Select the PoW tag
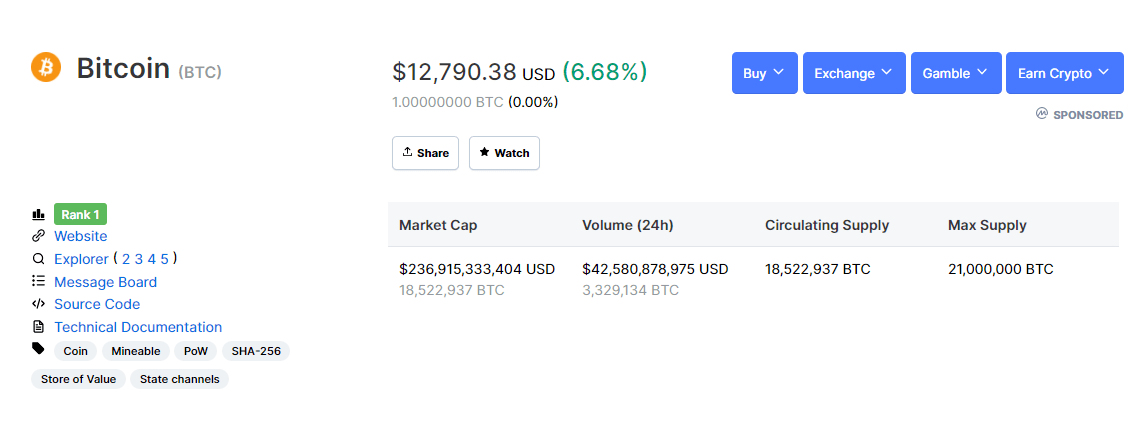This screenshot has width=1144, height=435. [196, 351]
